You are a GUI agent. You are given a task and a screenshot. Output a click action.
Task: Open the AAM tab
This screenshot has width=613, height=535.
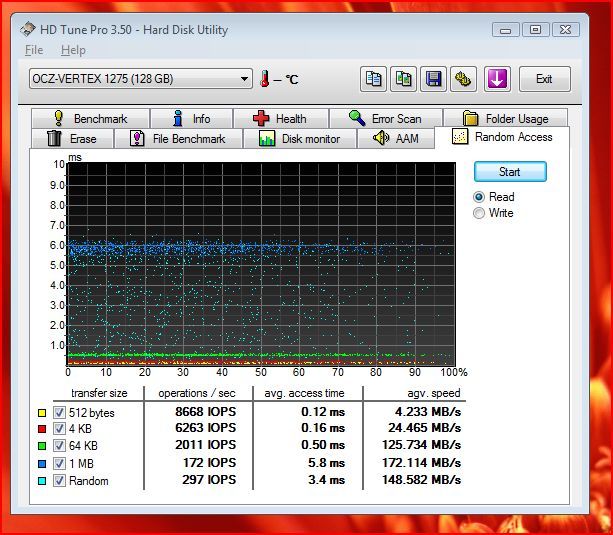[396, 138]
